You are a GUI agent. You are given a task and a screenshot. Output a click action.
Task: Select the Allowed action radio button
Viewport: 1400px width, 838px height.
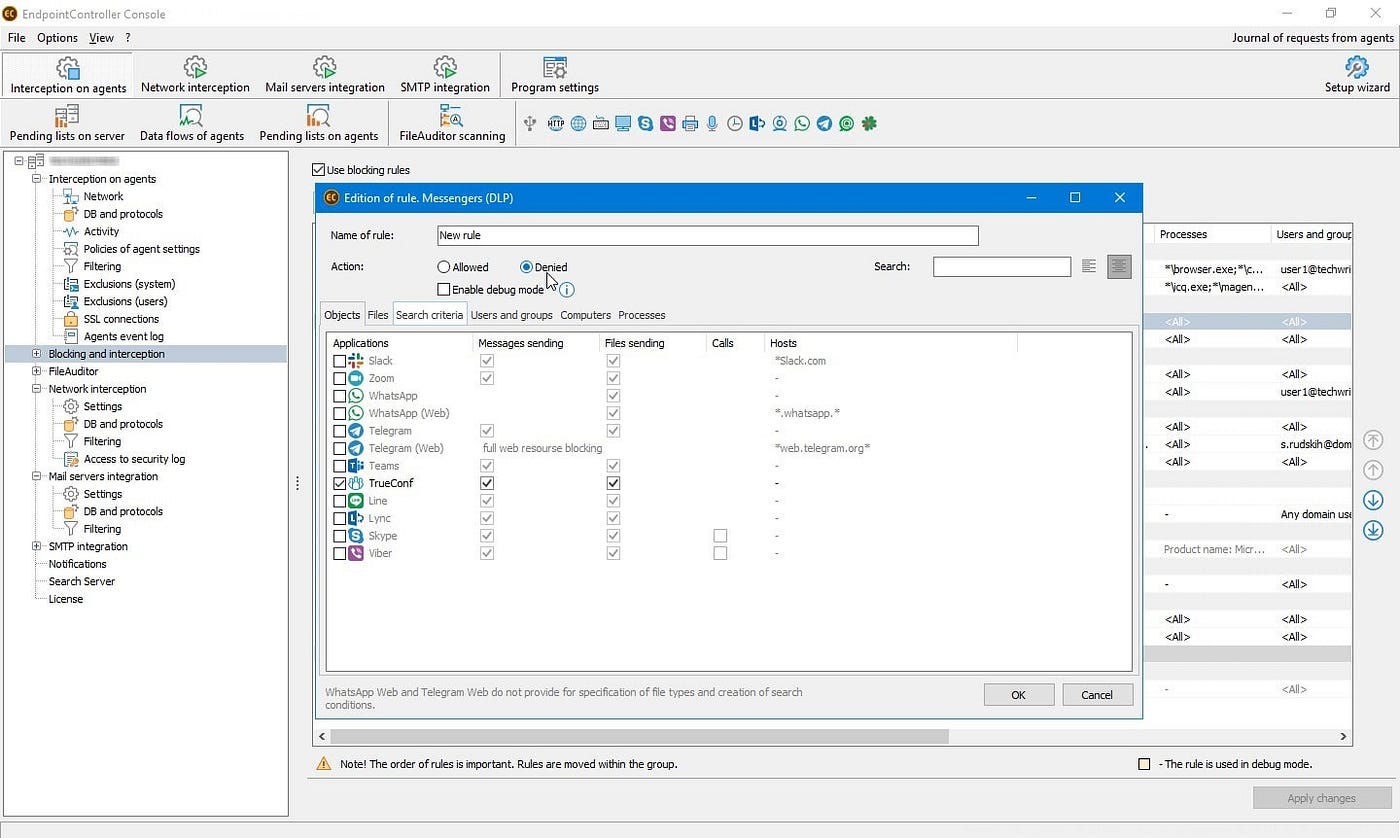click(444, 267)
